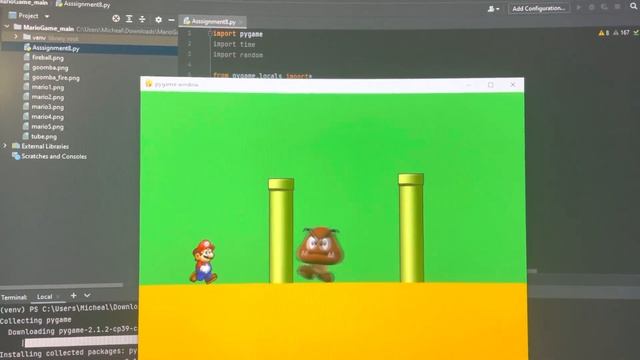Click the Python file icon beside Assignment8.py in tree
This screenshot has height=360, width=640.
pos(27,47)
